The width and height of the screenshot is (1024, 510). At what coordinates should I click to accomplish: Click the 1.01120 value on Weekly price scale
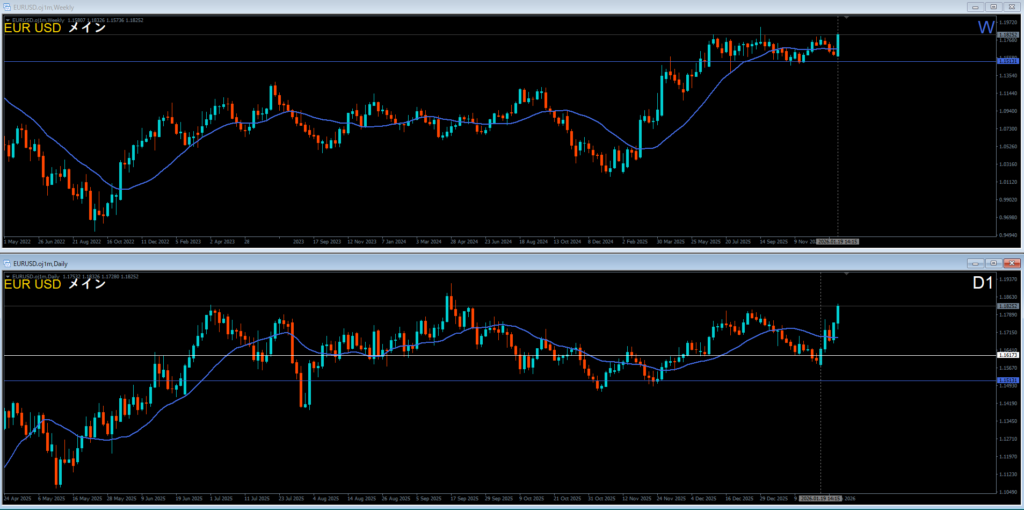pyautogui.click(x=1008, y=182)
